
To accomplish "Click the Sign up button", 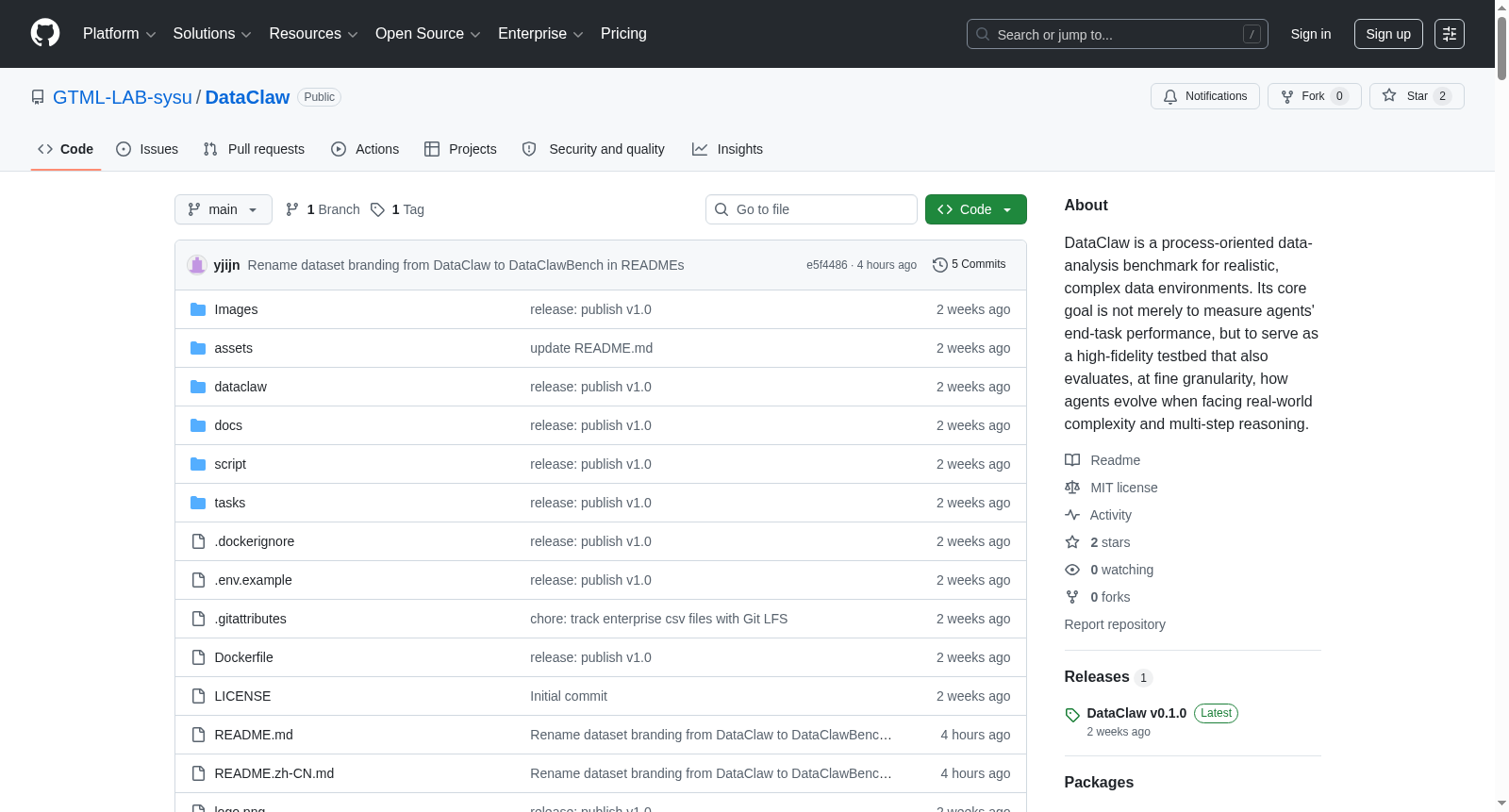I will pyautogui.click(x=1388, y=34).
